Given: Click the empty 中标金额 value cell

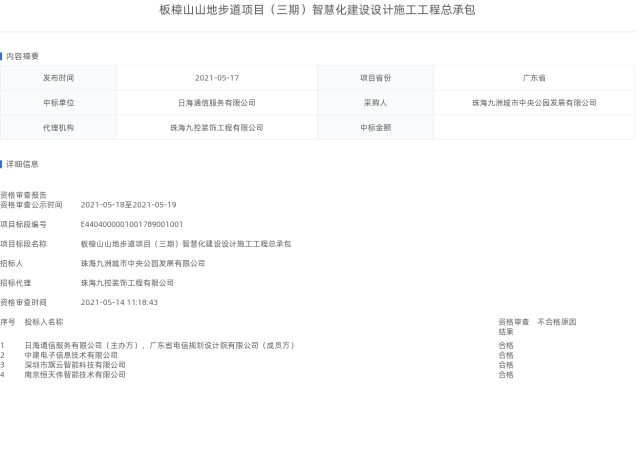Looking at the screenshot, I should pyautogui.click(x=533, y=128).
